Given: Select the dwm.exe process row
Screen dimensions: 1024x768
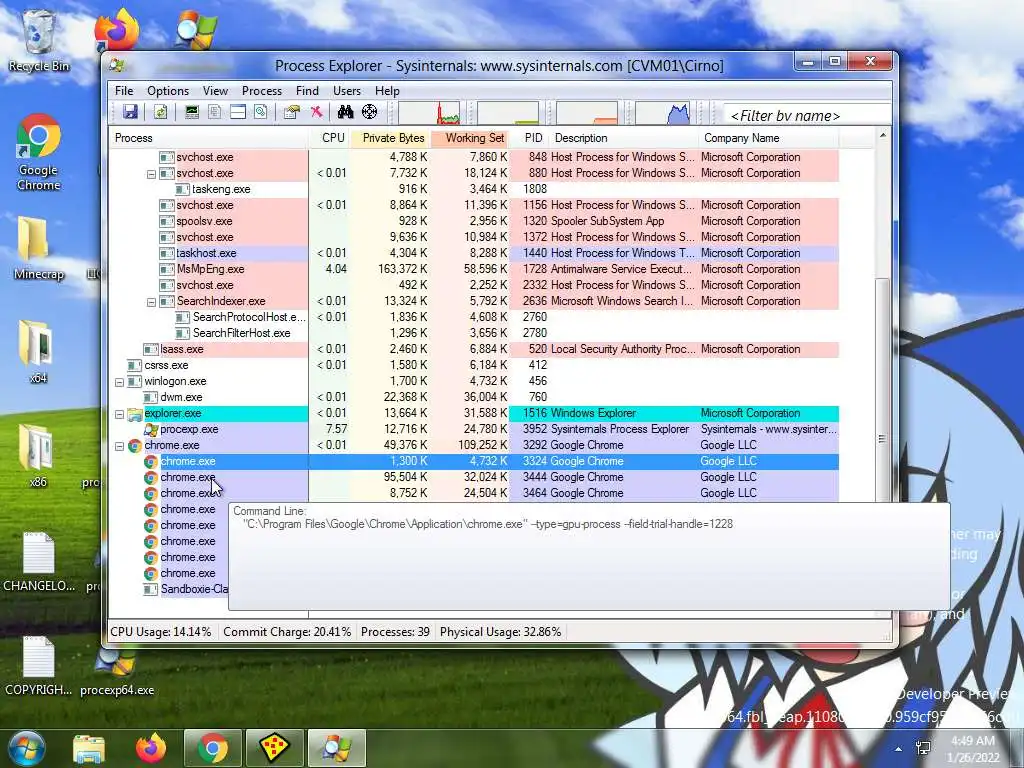Looking at the screenshot, I should point(474,397).
